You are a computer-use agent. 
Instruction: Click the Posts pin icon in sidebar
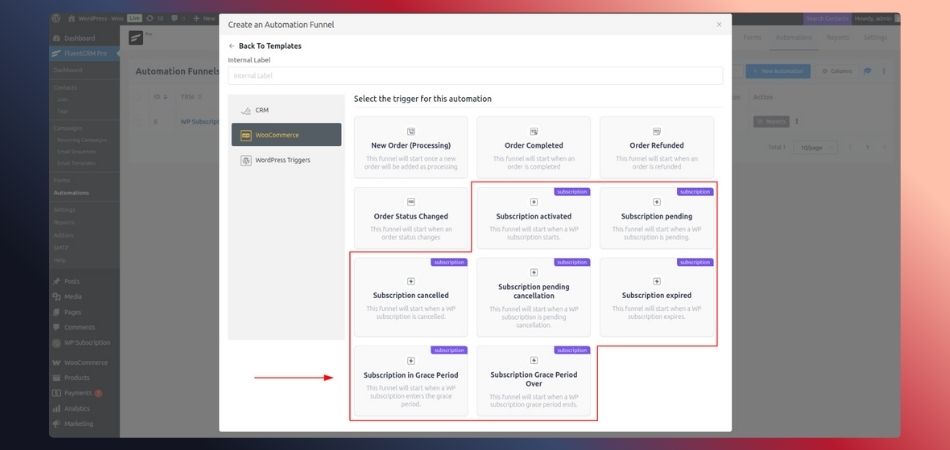57,282
